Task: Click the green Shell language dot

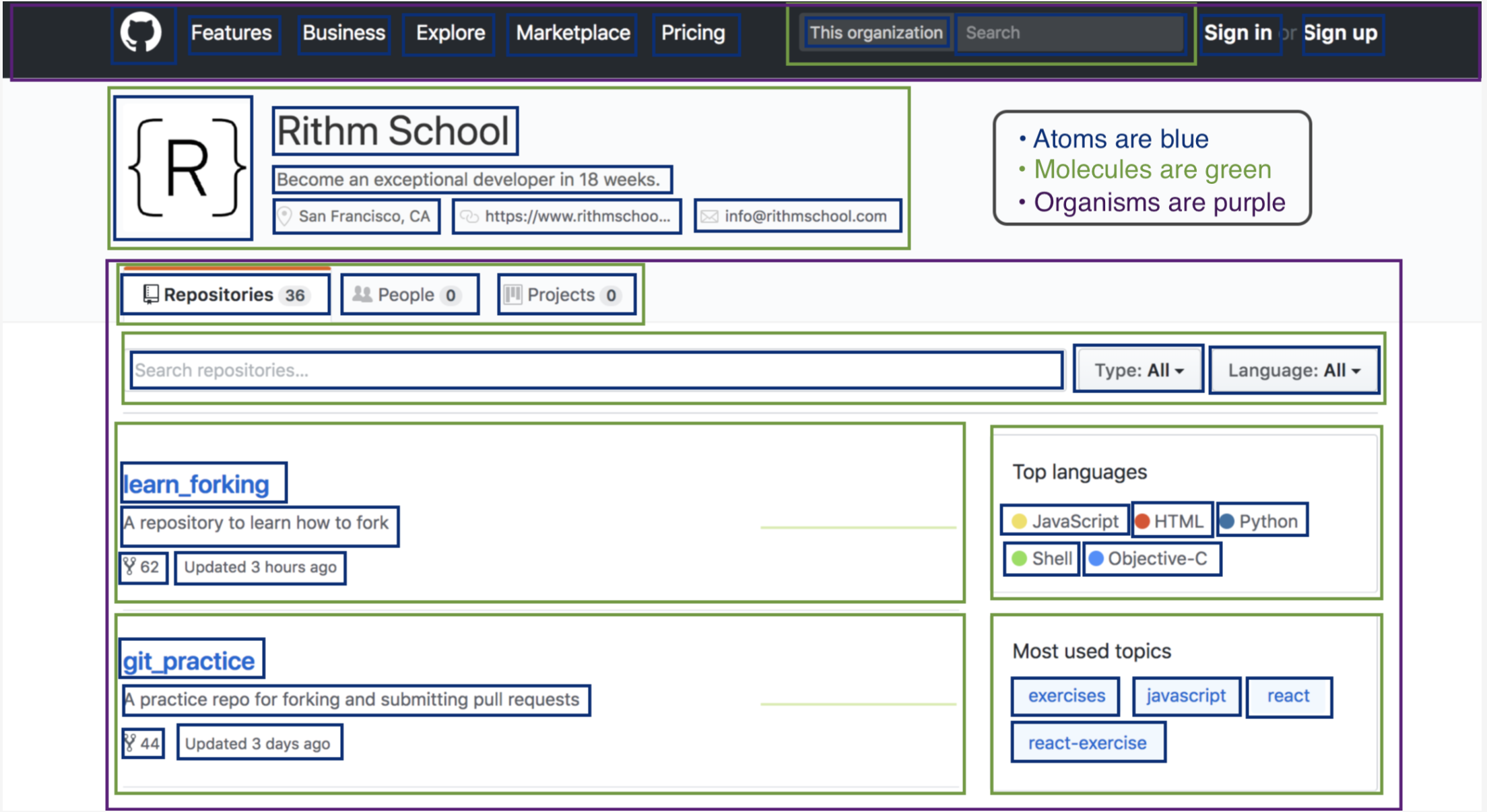Action: [1019, 558]
